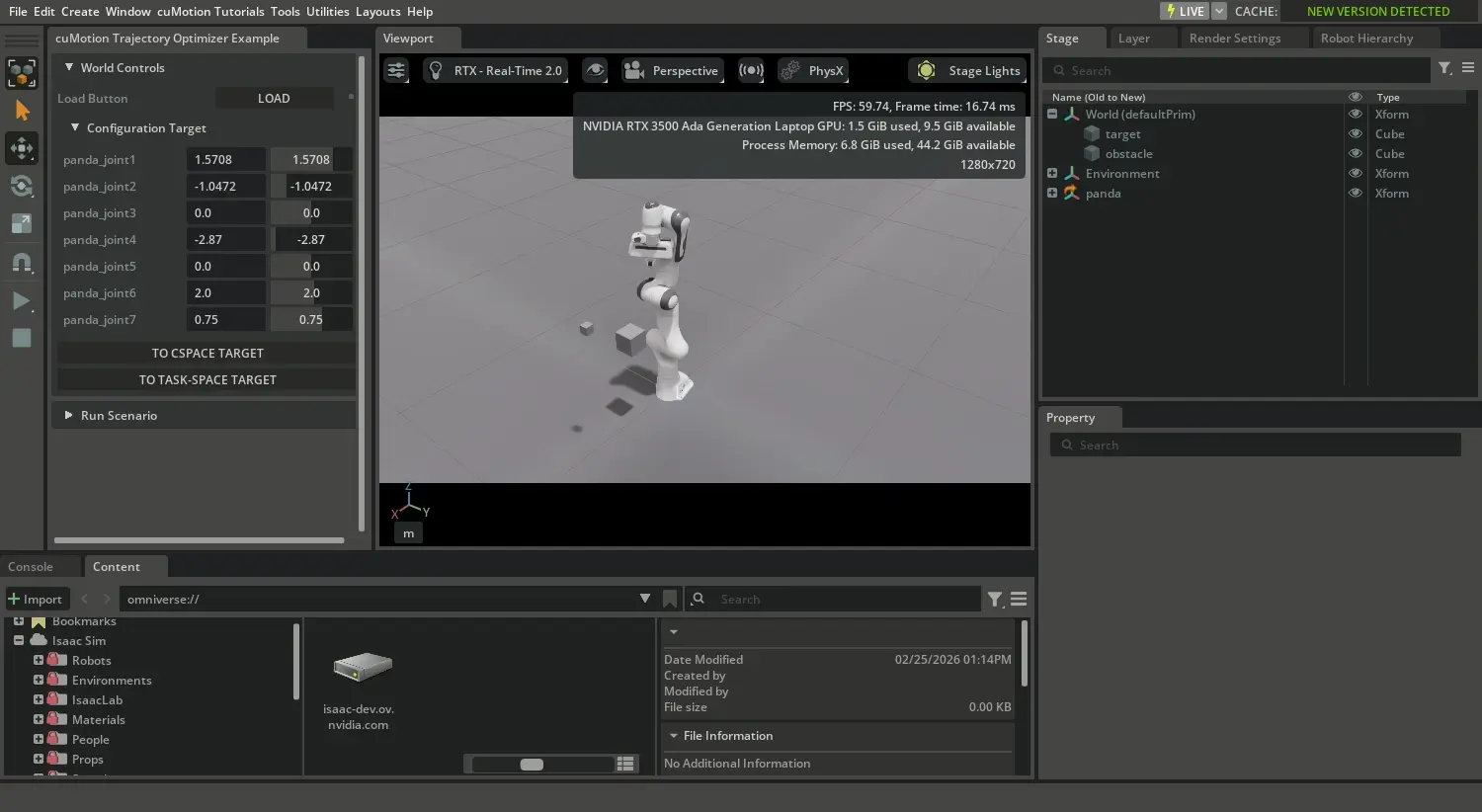1482x812 pixels.
Task: Hide the obstacle prim in the Stage
Action: click(1355, 153)
